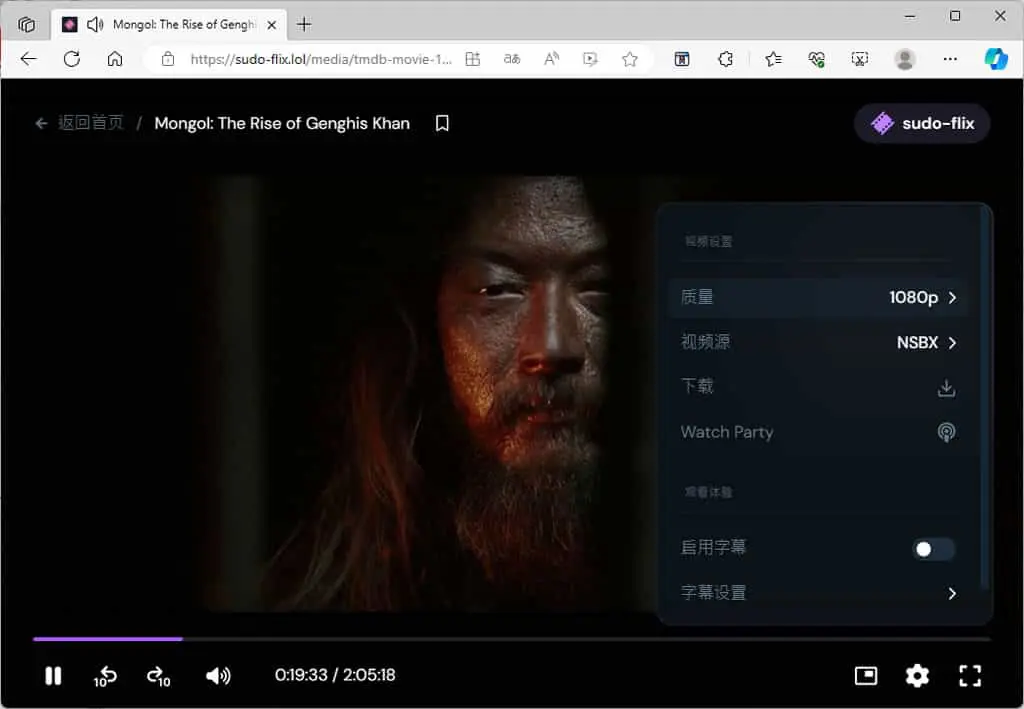Open a new browser tab
The width and height of the screenshot is (1024, 709).
(x=304, y=25)
